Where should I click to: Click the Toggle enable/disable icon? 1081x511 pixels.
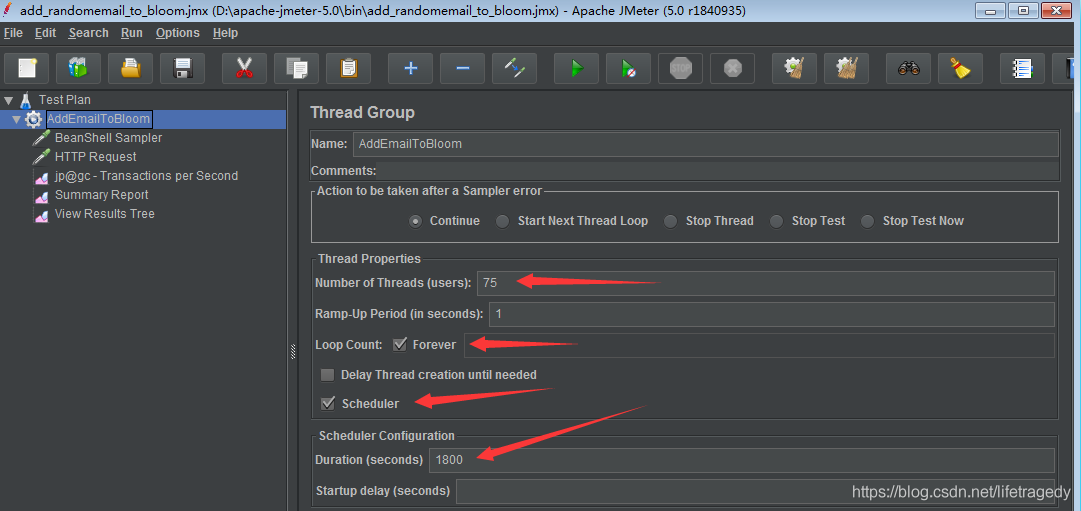pyautogui.click(x=514, y=68)
